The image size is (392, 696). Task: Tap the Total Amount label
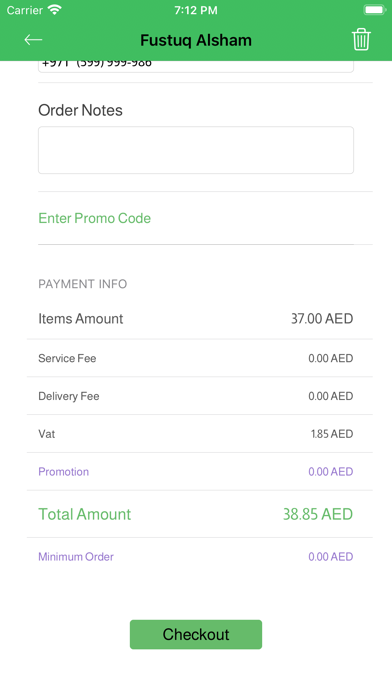coord(85,514)
